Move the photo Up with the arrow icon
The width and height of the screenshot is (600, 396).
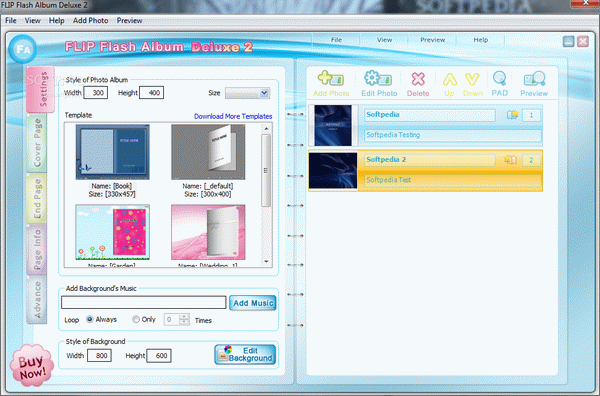(450, 80)
